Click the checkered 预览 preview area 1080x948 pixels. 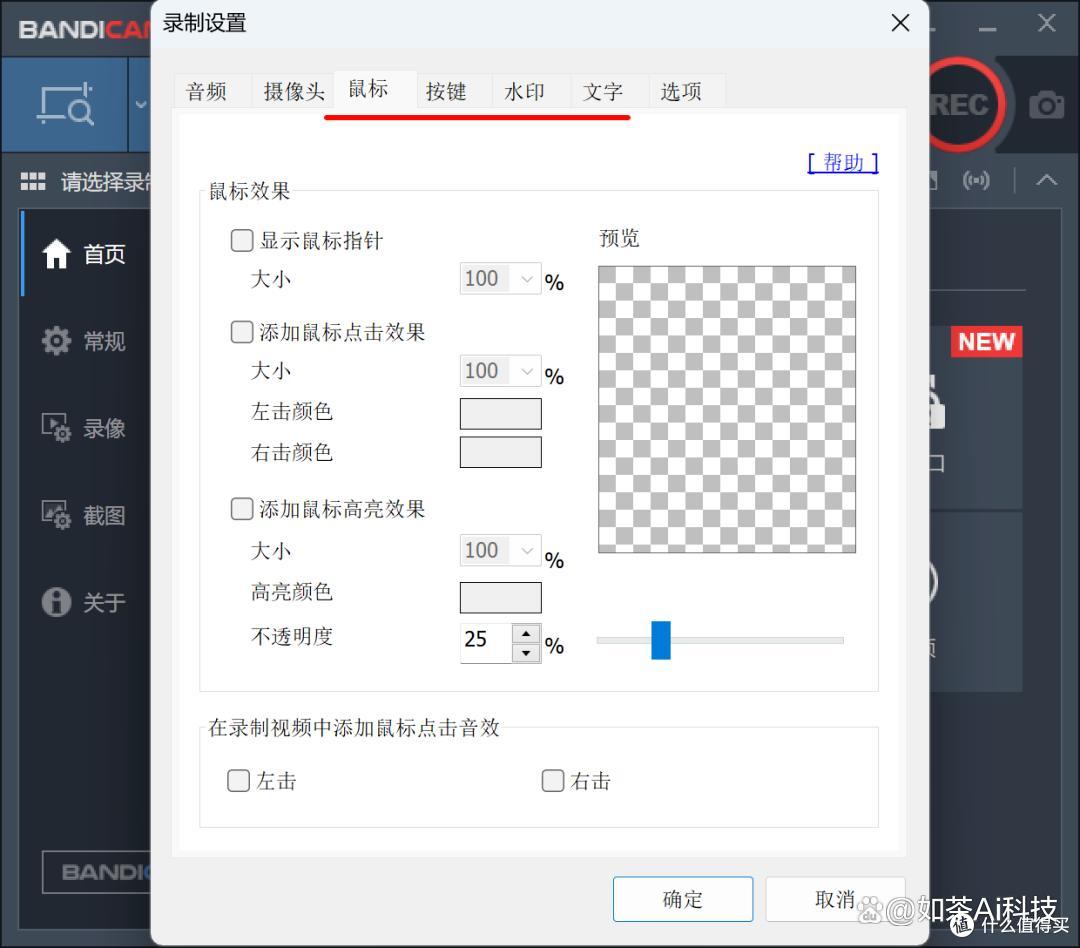click(x=727, y=409)
